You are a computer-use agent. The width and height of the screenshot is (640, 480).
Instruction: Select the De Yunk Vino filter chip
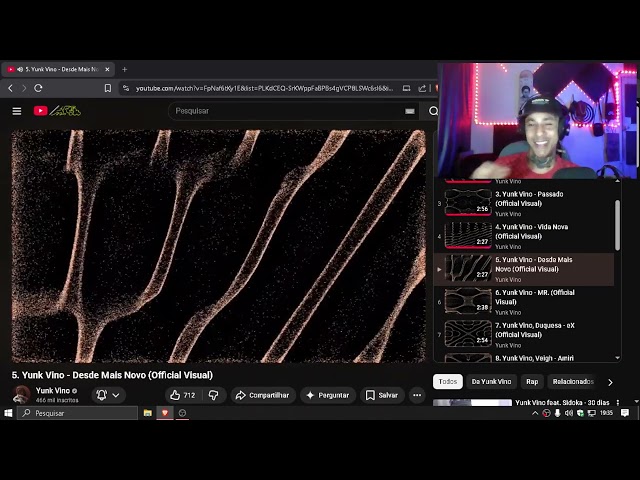pyautogui.click(x=491, y=382)
